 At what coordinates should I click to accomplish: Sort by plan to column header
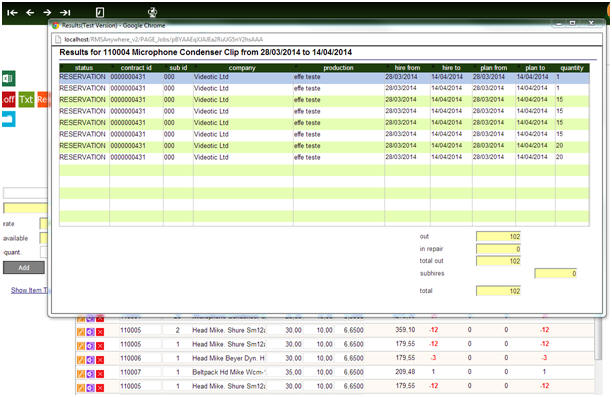(535, 68)
